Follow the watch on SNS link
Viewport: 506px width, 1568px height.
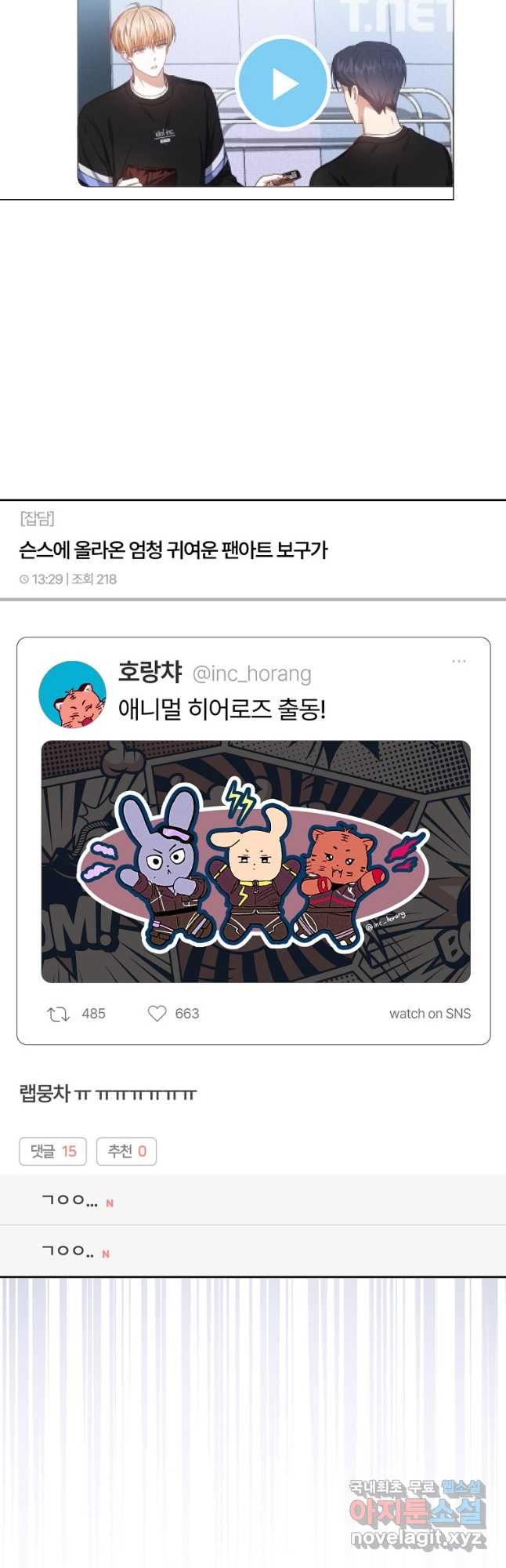click(x=430, y=1014)
